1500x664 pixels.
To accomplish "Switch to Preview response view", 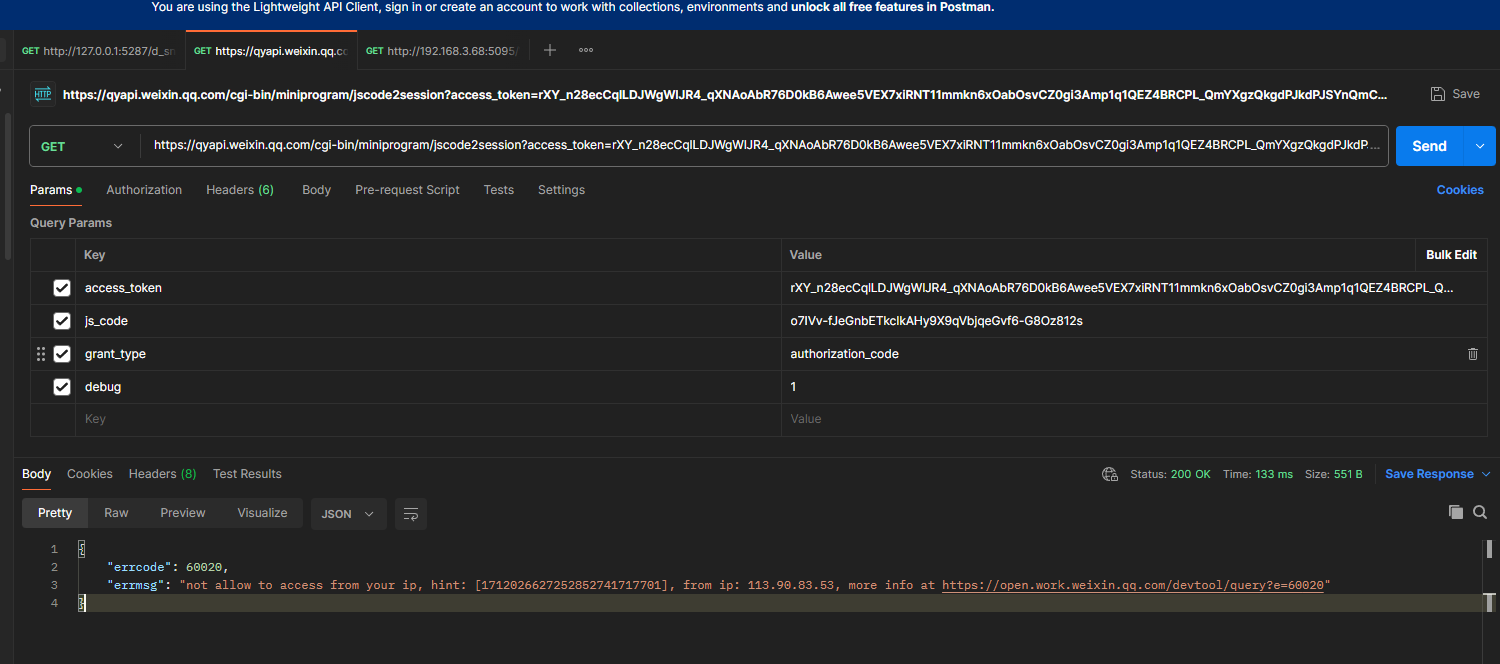I will tap(183, 513).
